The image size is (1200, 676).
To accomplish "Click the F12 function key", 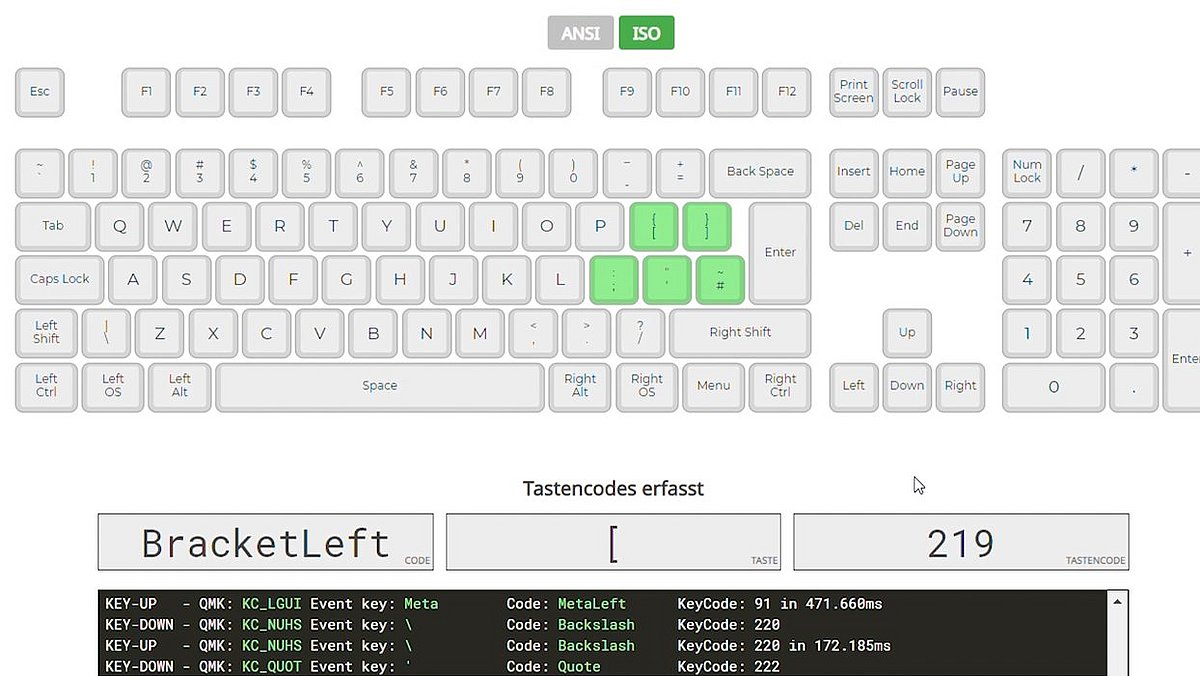I will (787, 92).
